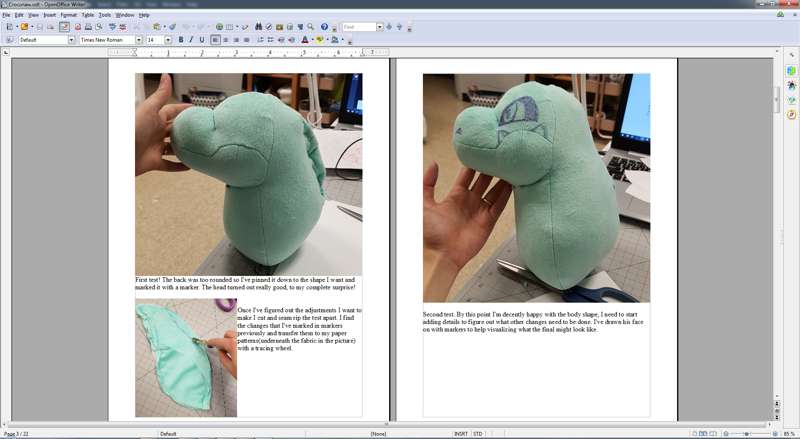This screenshot has width=800, height=439.
Task: Open the font size dropdown
Action: [167, 40]
